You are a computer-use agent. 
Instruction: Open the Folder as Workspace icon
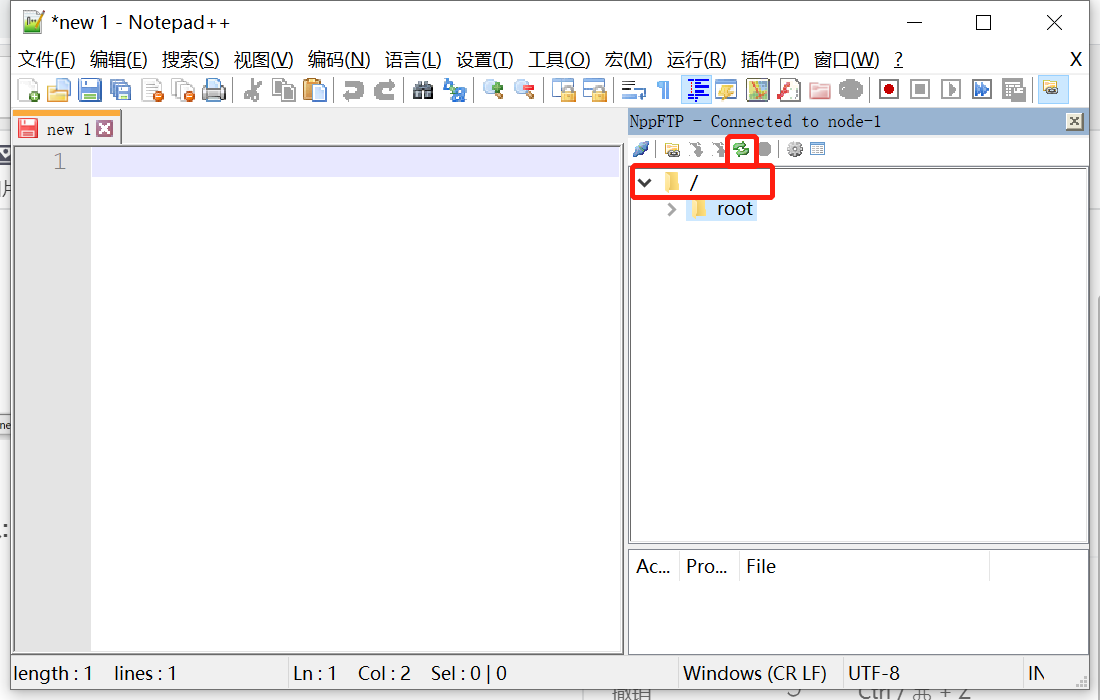point(819,90)
